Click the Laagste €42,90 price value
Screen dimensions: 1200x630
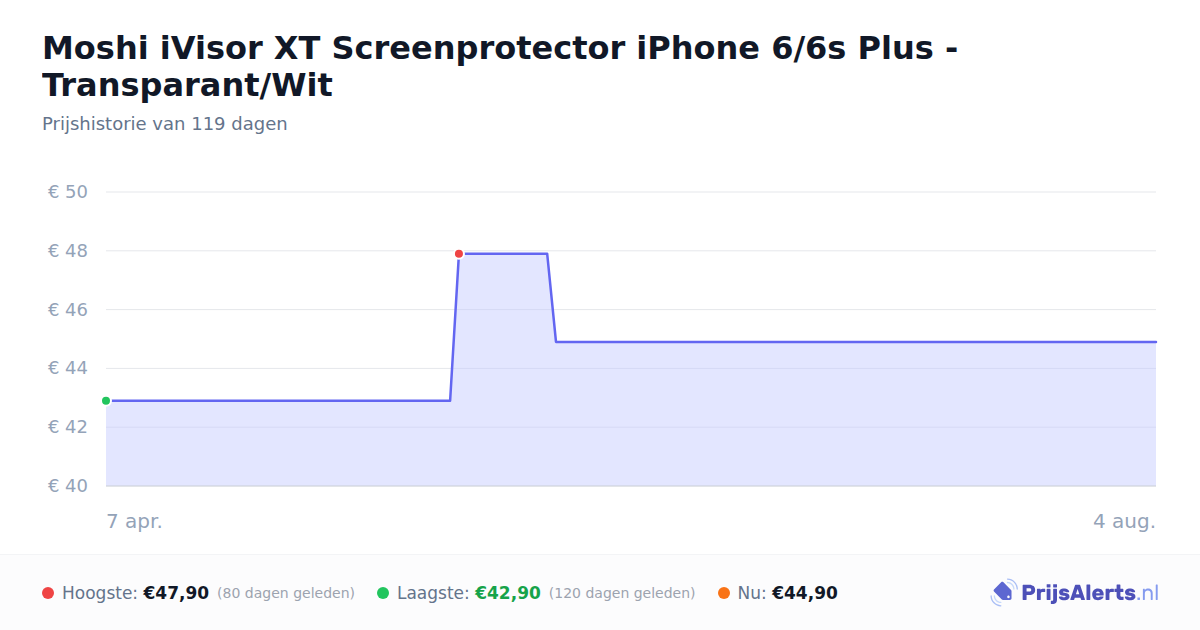click(508, 593)
